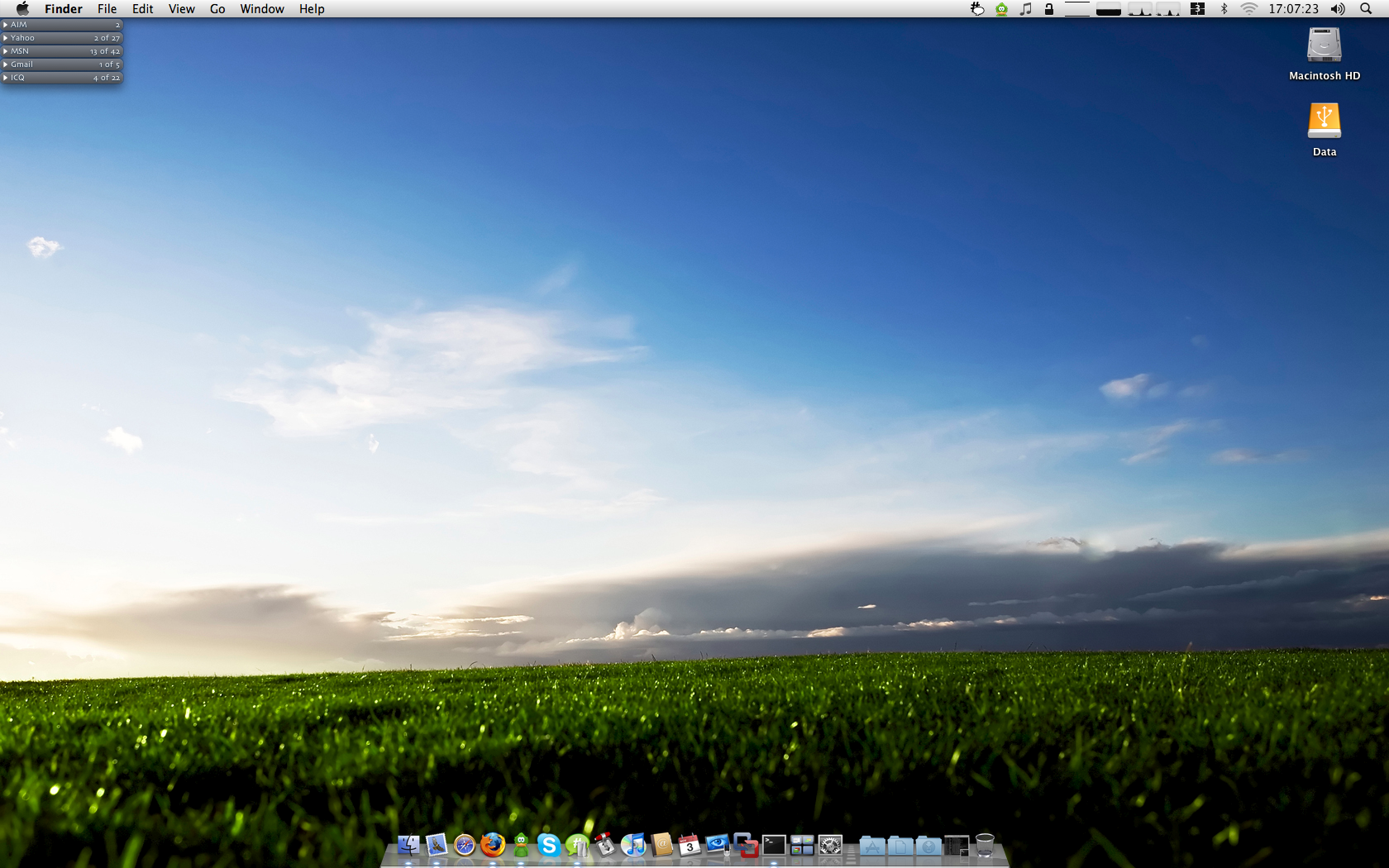Viewport: 1389px width, 868px height.
Task: Open iTunes from the Dock
Action: (x=633, y=845)
